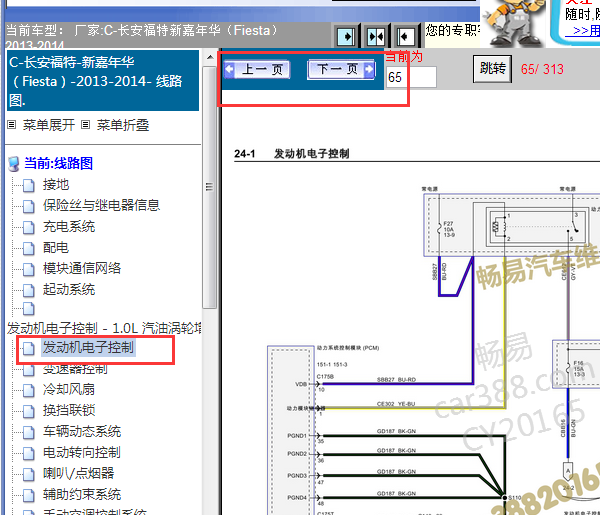Click page icon beside 车辆动态系统
Image resolution: width=600 pixels, height=515 pixels.
coord(29,432)
